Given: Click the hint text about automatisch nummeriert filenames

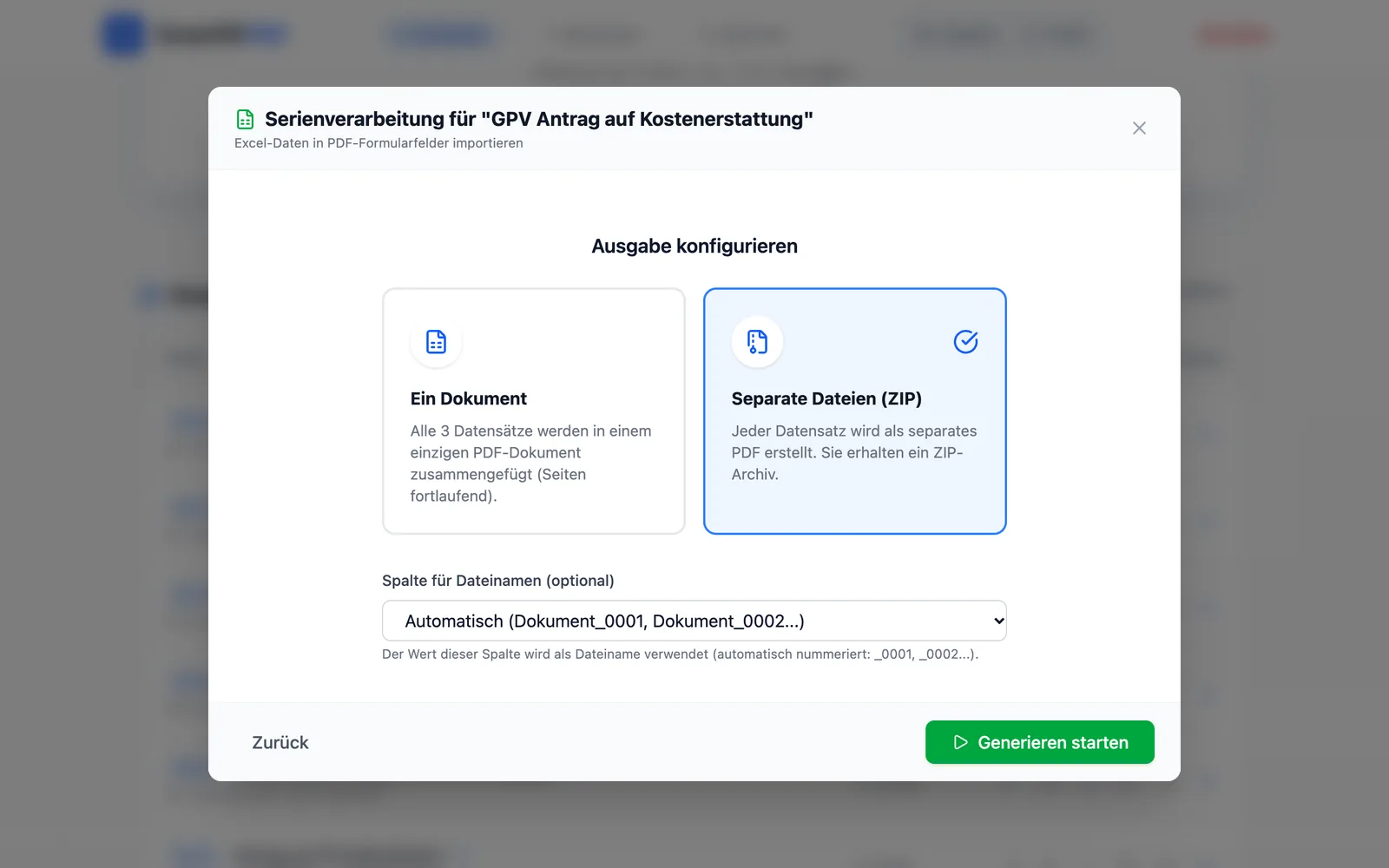Looking at the screenshot, I should pos(680,654).
